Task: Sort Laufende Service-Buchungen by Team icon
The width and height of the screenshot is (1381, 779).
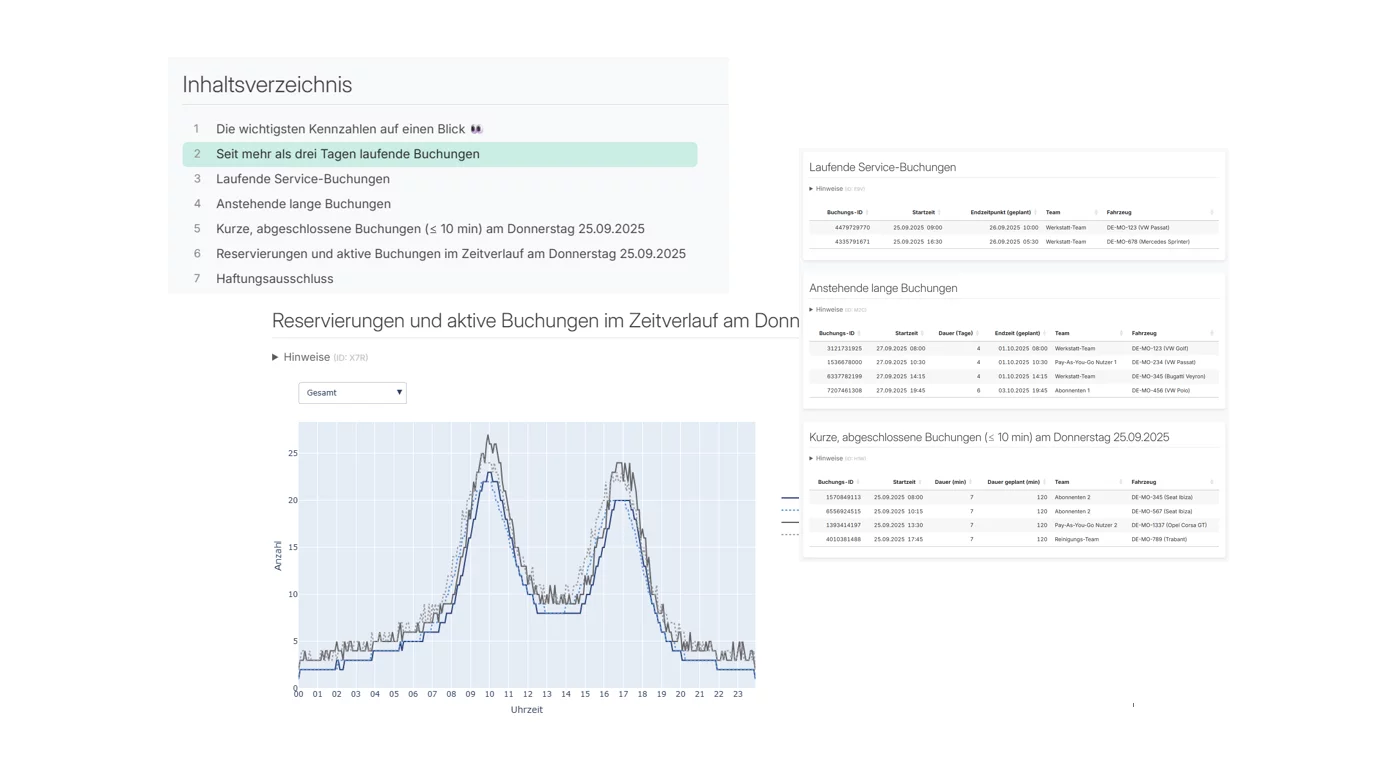Action: (1096, 213)
